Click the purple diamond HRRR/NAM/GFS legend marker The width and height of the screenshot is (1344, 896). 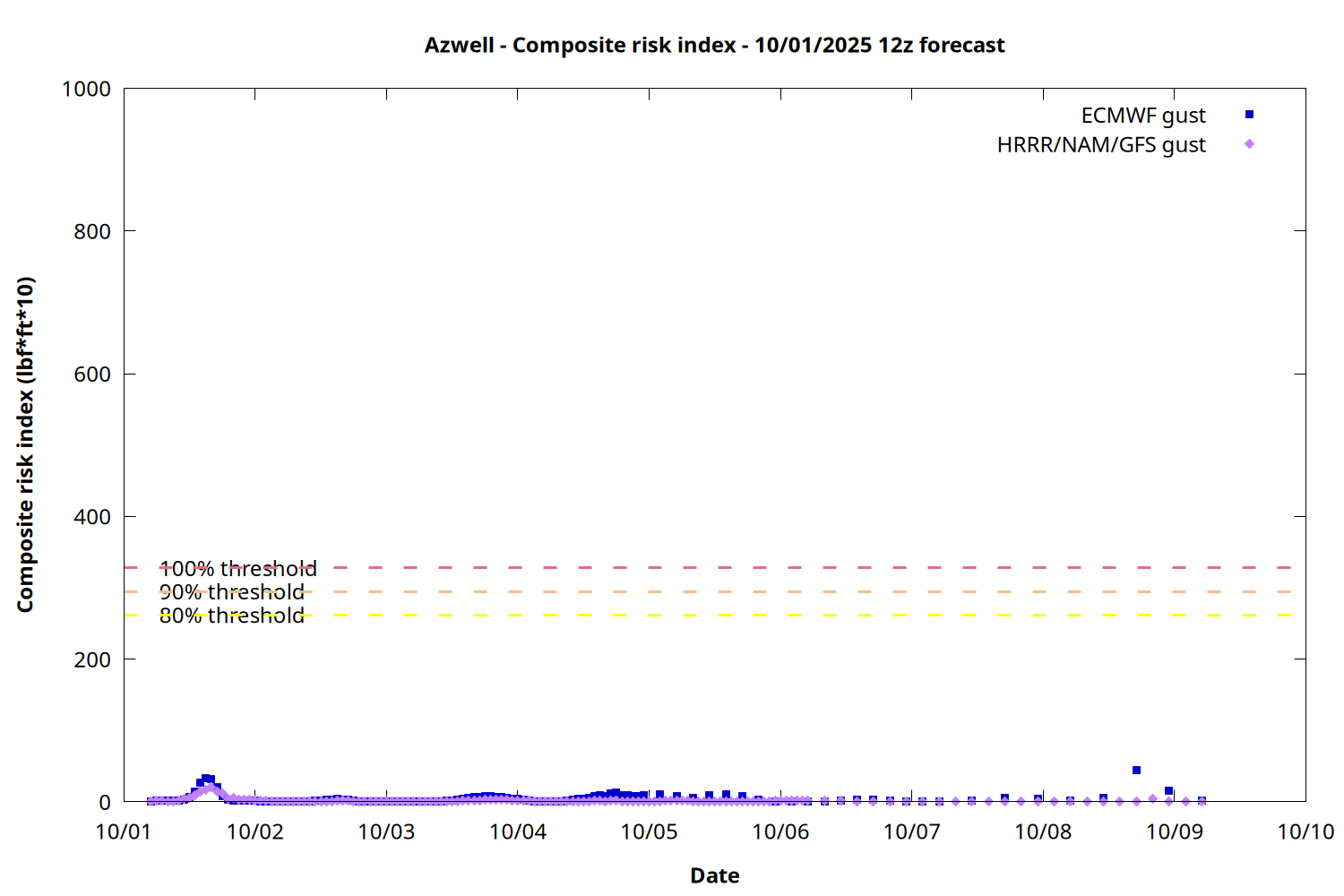(1249, 144)
